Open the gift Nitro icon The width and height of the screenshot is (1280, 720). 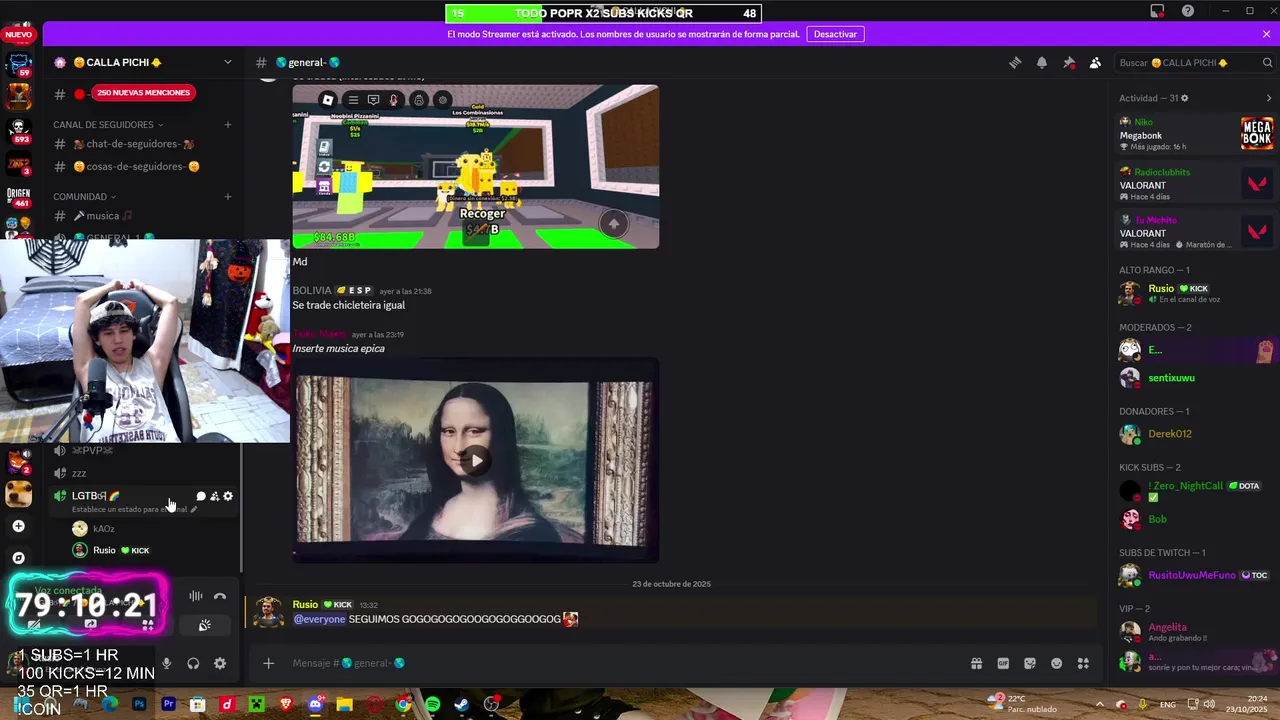(x=976, y=663)
